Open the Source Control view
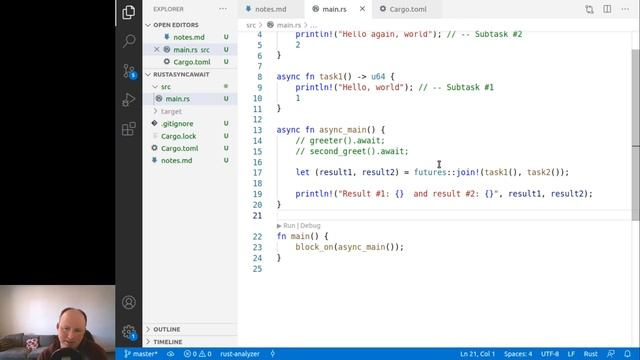The width and height of the screenshot is (640, 360). click(129, 71)
